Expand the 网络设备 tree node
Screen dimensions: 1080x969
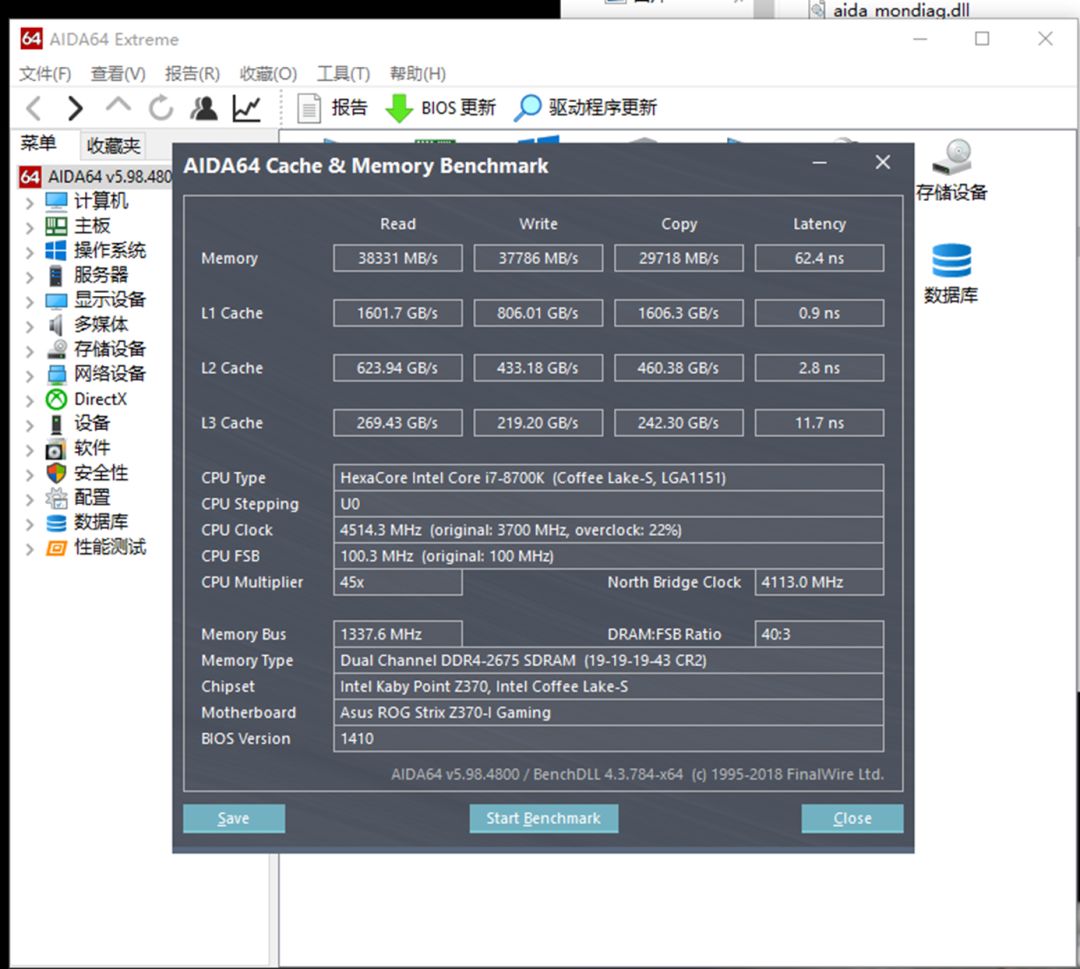pyautogui.click(x=29, y=376)
